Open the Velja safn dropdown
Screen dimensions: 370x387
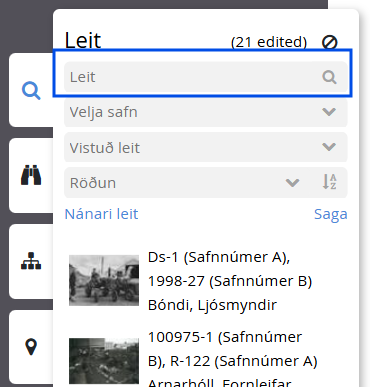(206, 112)
